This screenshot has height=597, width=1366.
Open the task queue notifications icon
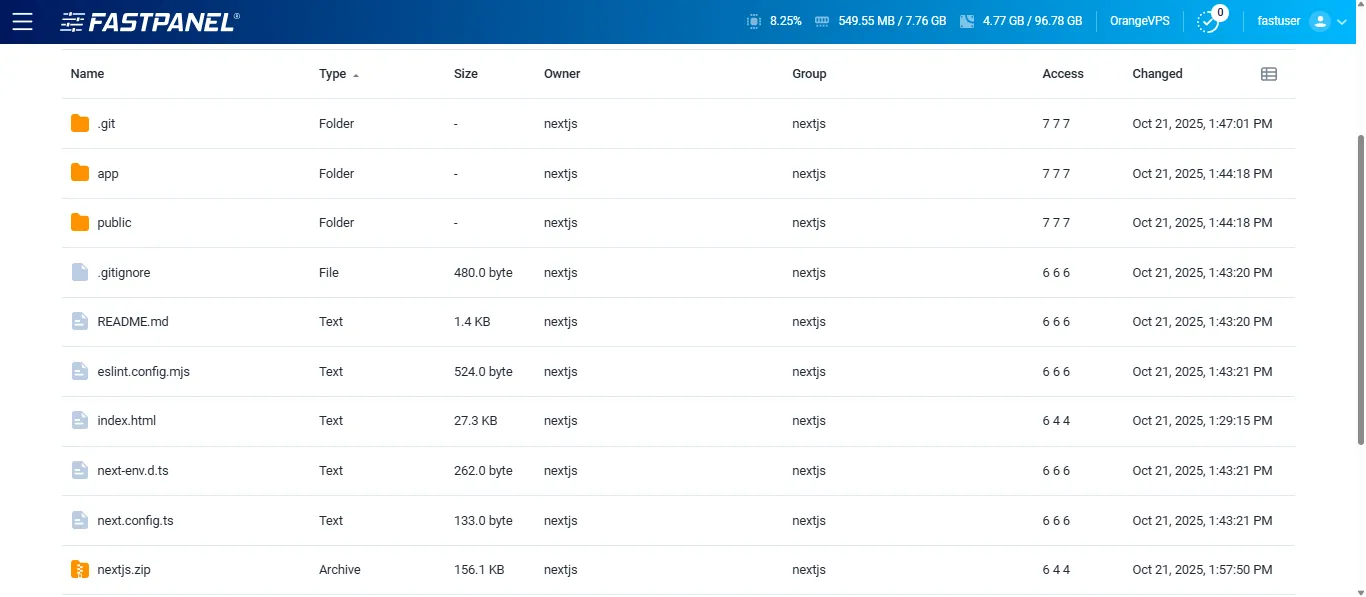[x=1209, y=21]
